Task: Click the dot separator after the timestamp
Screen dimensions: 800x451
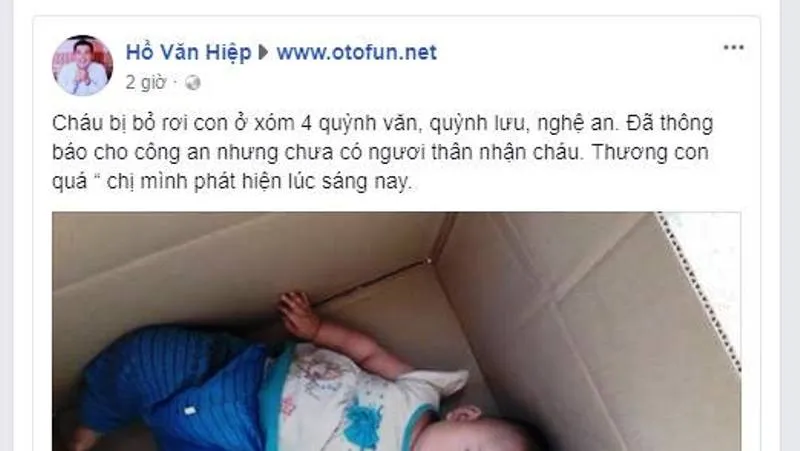Action: pos(175,83)
